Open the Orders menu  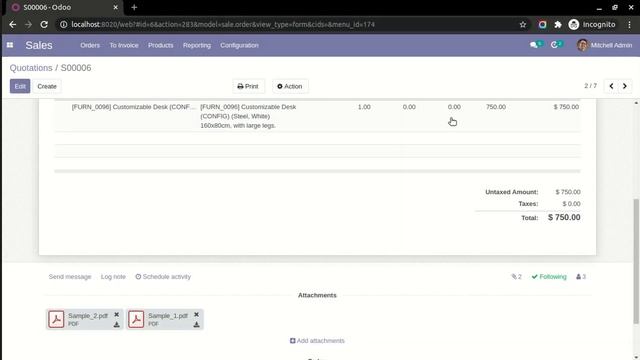click(x=90, y=45)
